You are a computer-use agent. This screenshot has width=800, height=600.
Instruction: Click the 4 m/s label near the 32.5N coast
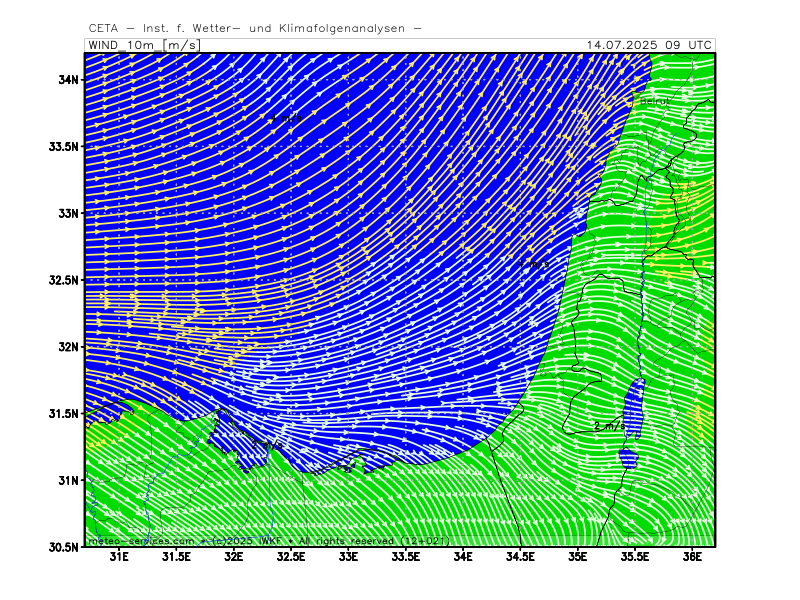coord(534,264)
